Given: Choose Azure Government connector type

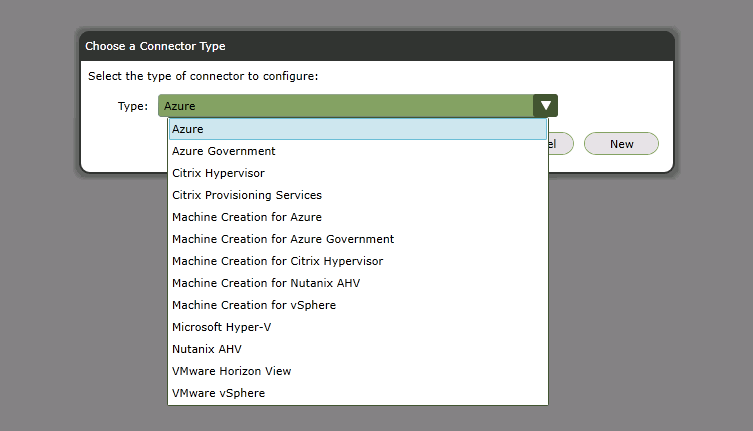Looking at the screenshot, I should [x=224, y=151].
